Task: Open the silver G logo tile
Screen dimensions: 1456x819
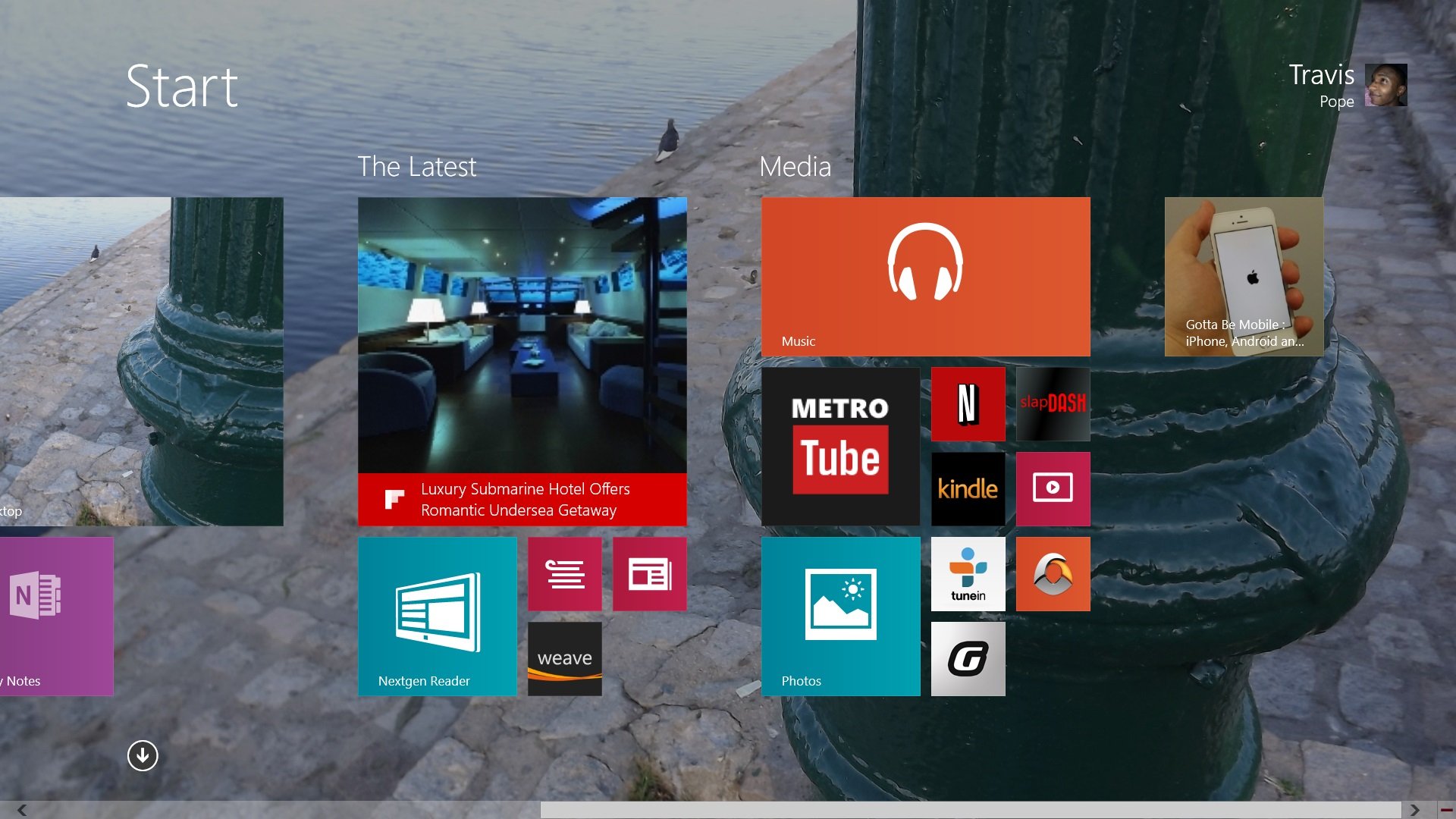Action: [968, 659]
